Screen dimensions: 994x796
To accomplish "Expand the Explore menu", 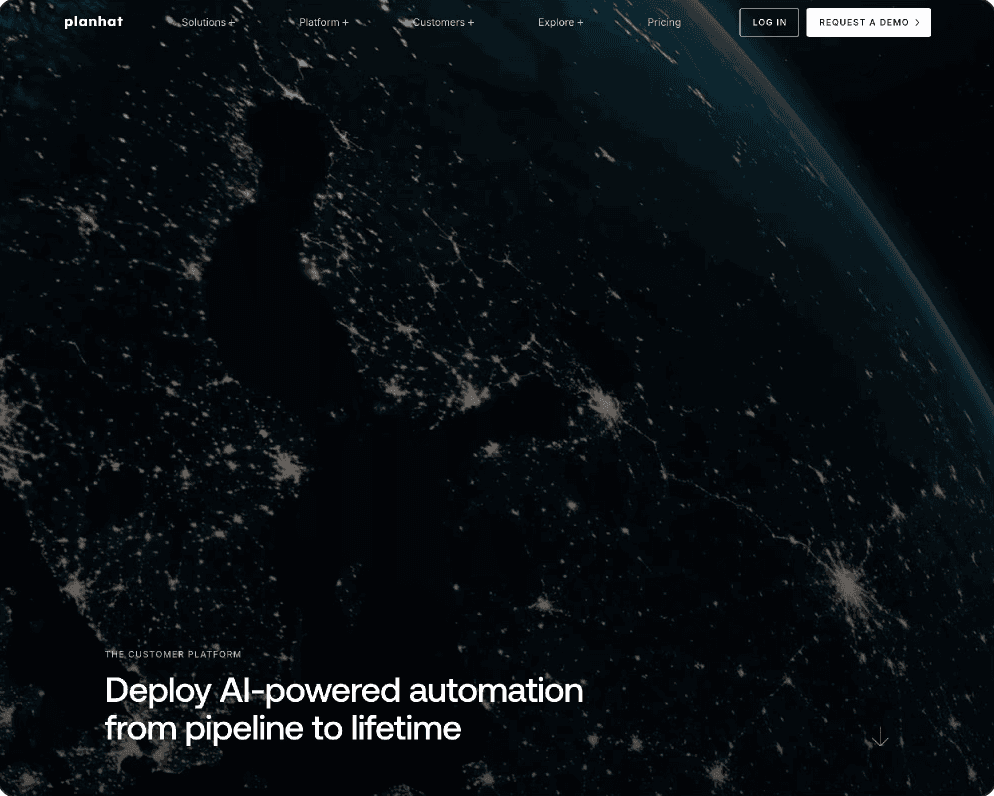I will (x=560, y=22).
